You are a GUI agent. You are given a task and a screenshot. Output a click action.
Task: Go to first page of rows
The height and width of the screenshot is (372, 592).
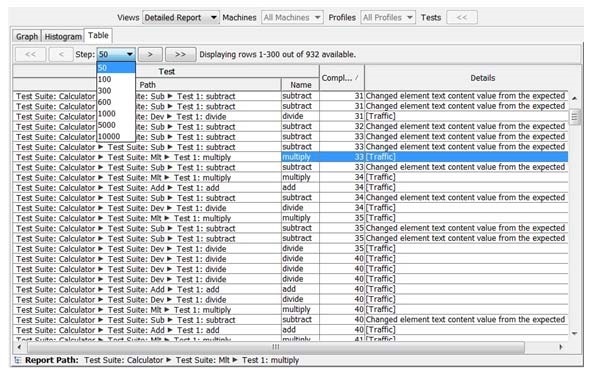[x=31, y=54]
